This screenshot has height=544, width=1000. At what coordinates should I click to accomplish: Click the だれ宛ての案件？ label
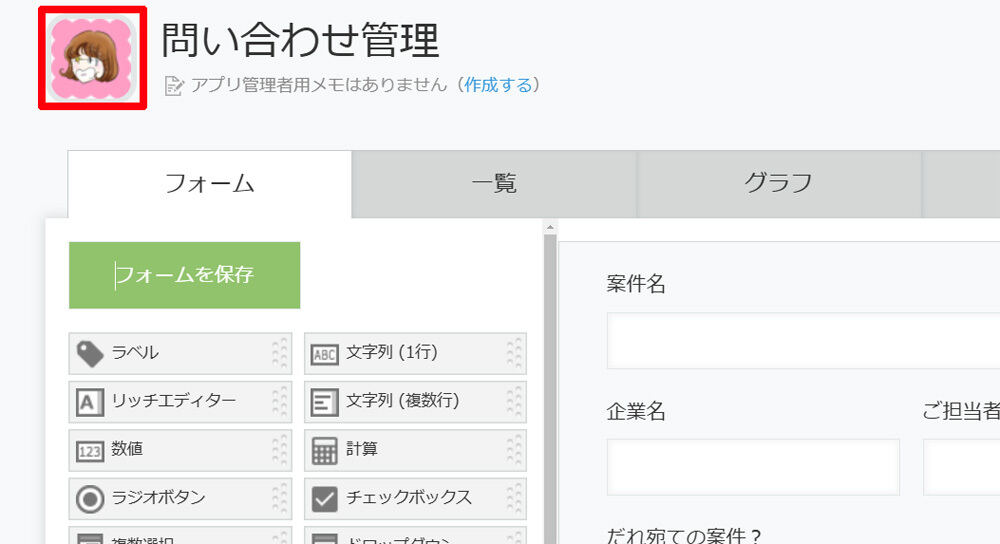(x=683, y=536)
